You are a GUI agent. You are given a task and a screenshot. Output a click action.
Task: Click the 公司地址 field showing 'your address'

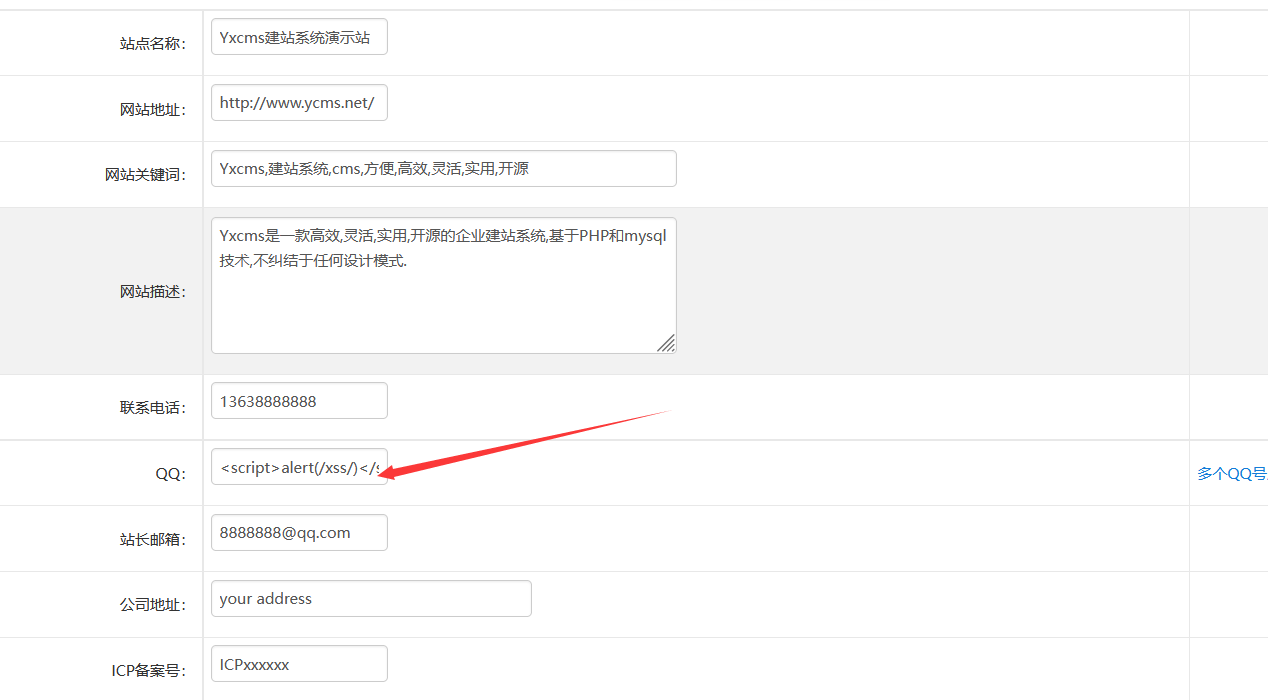371,599
